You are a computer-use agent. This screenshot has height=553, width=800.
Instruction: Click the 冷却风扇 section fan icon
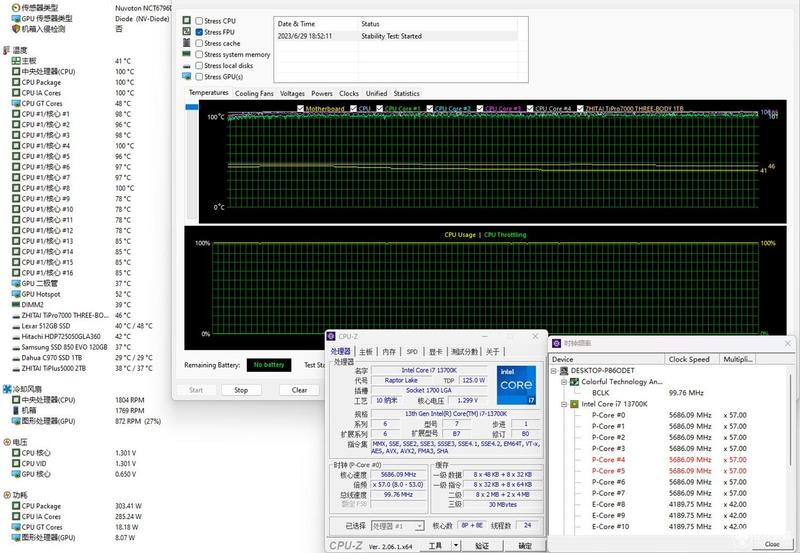tap(7, 389)
